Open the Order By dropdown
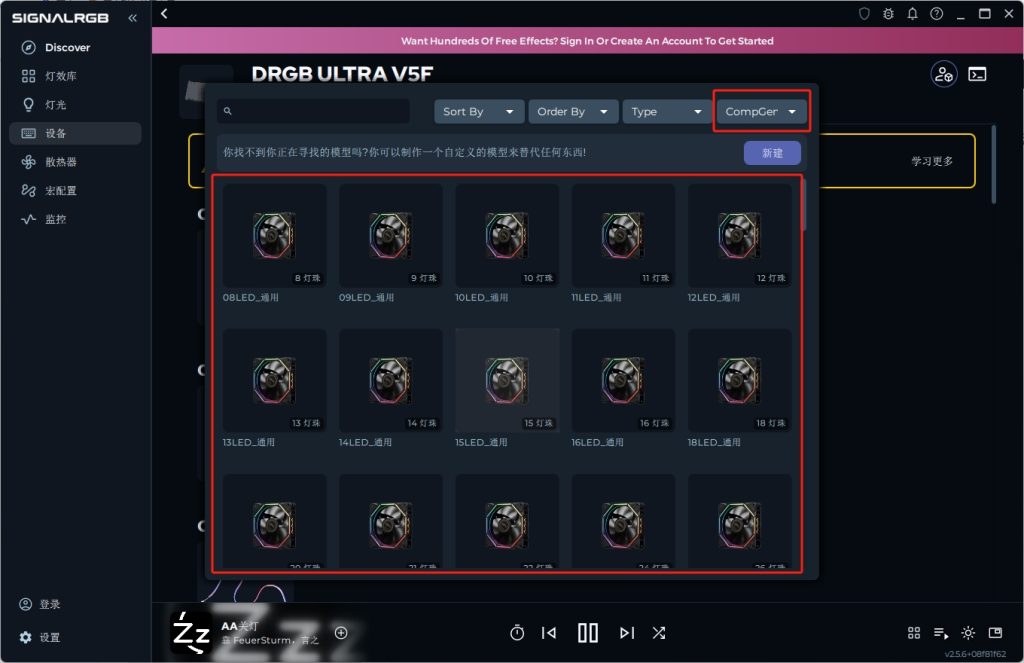 (573, 112)
